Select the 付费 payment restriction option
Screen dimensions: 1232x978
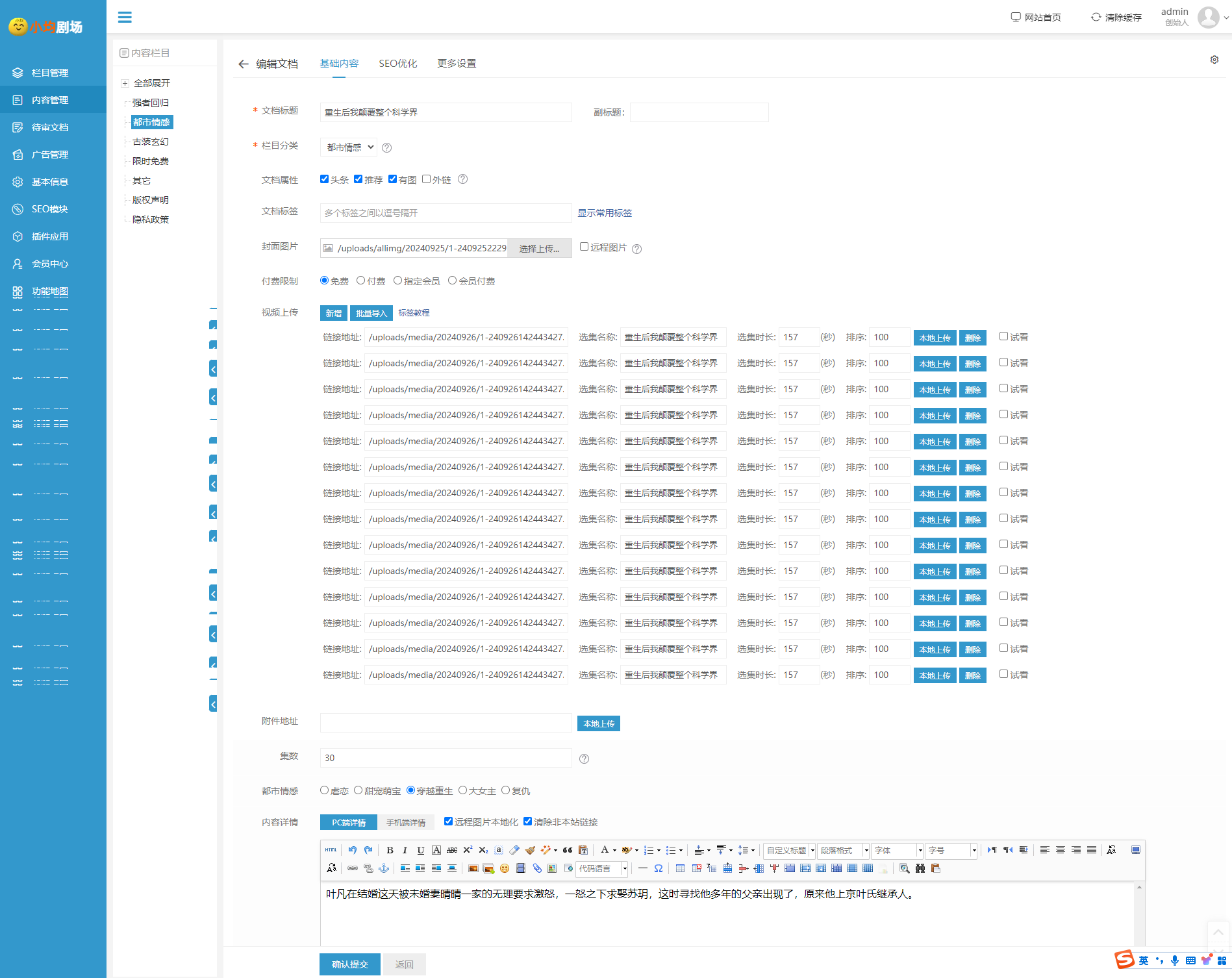point(360,281)
